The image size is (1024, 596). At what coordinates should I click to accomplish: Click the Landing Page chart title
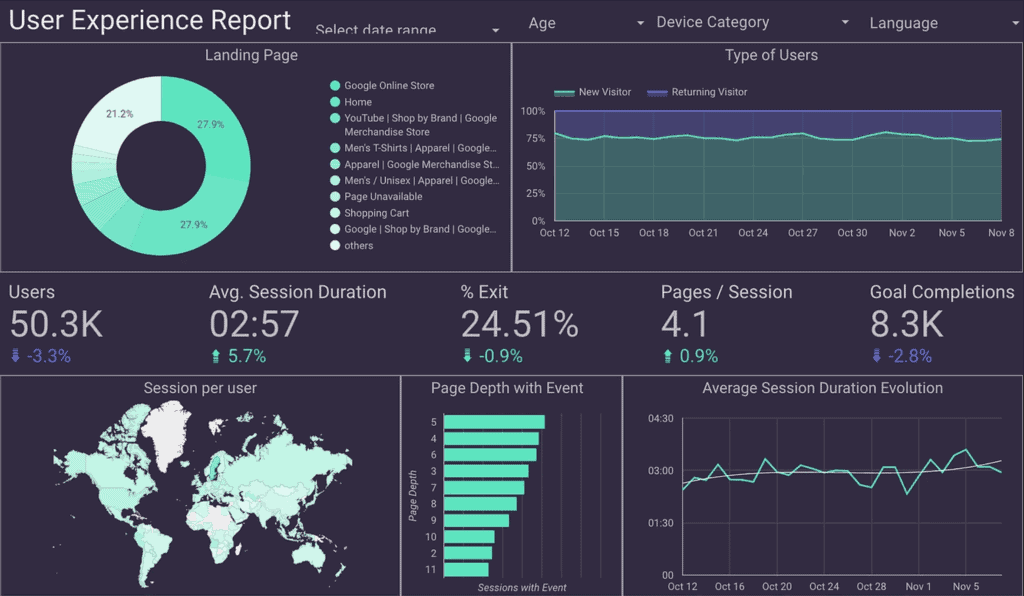pyautogui.click(x=251, y=55)
